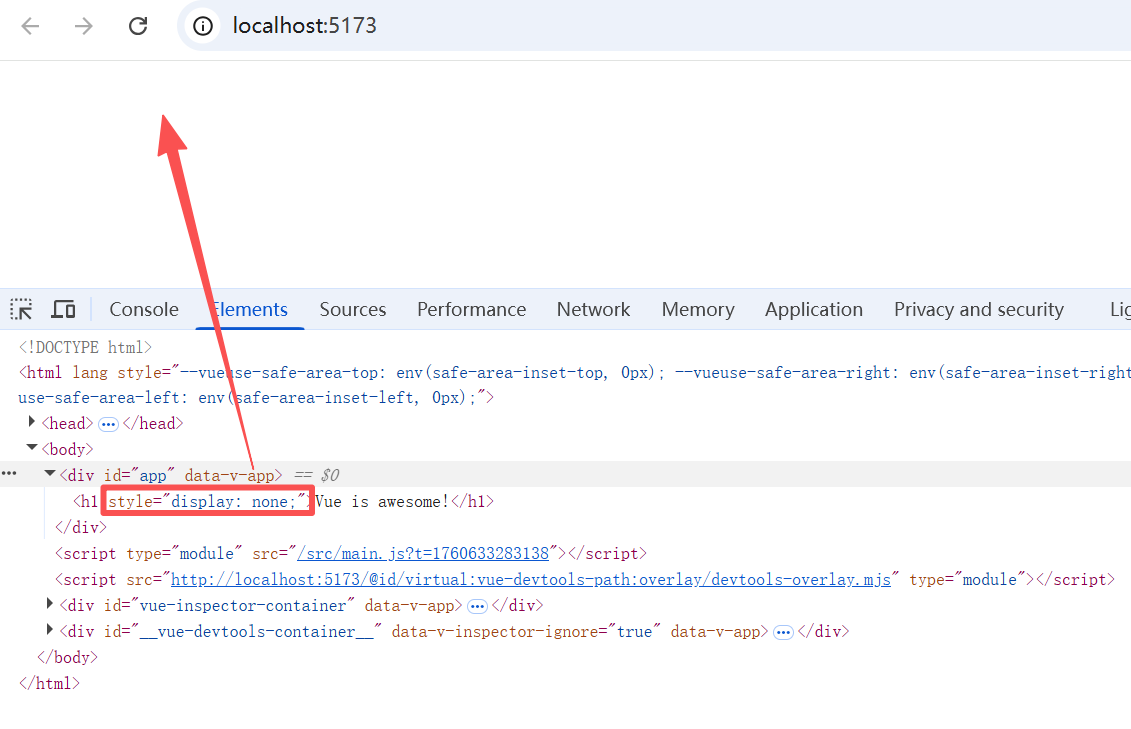Open the Privacy and security tab
Image resolution: width=1131 pixels, height=729 pixels.
point(979,309)
